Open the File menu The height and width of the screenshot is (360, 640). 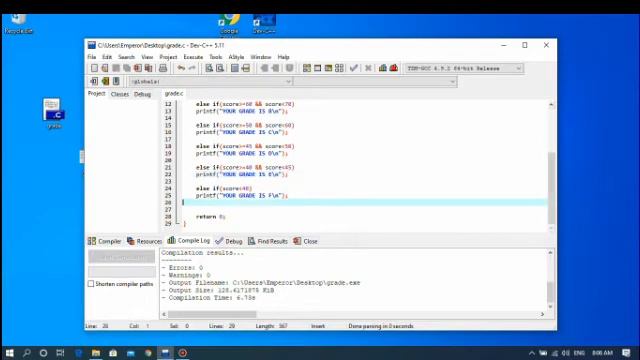coord(92,57)
